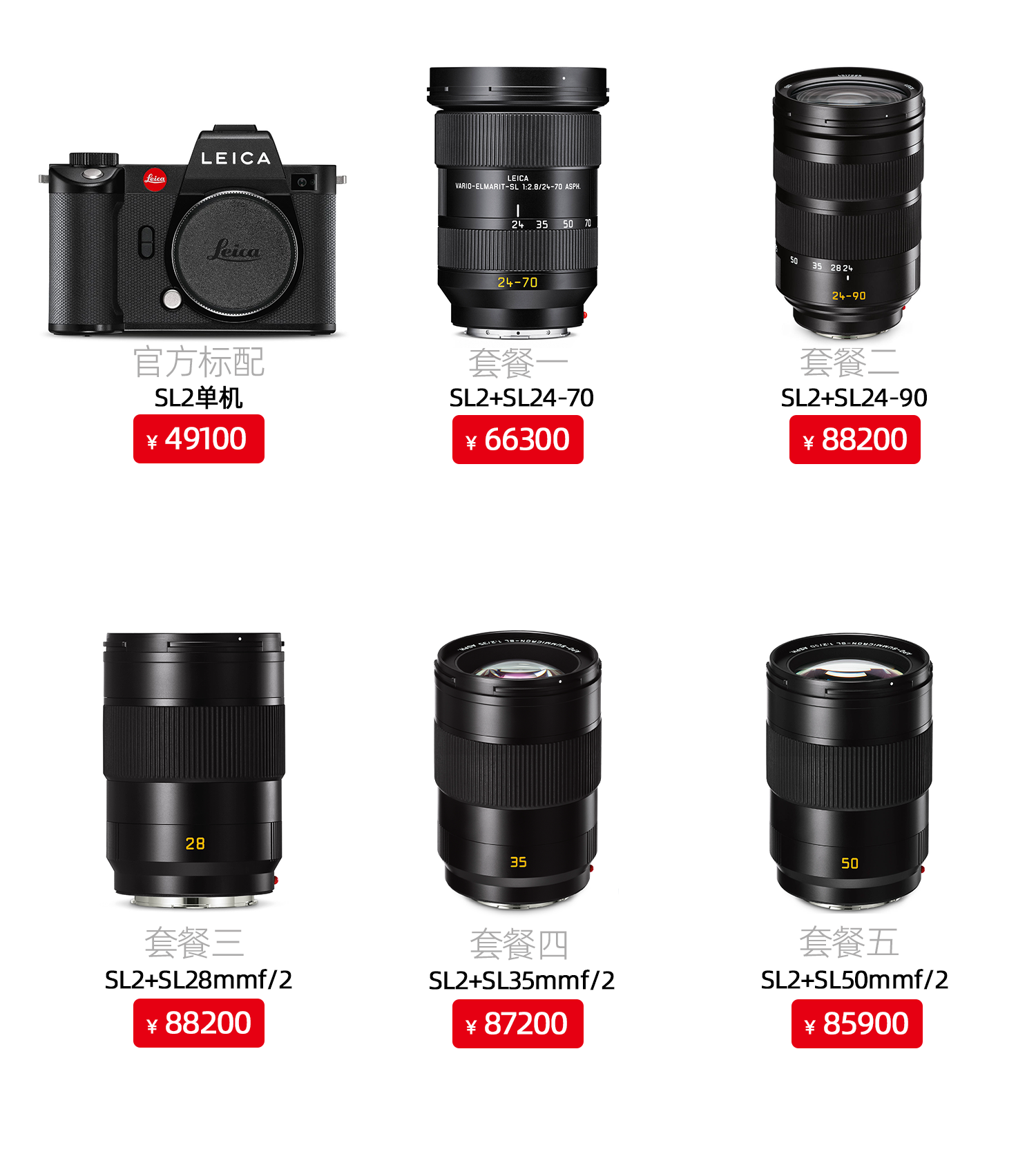Screen dimensions: 1036x1174
Task: Pick the ¥85900 price button
Action: (857, 1023)
